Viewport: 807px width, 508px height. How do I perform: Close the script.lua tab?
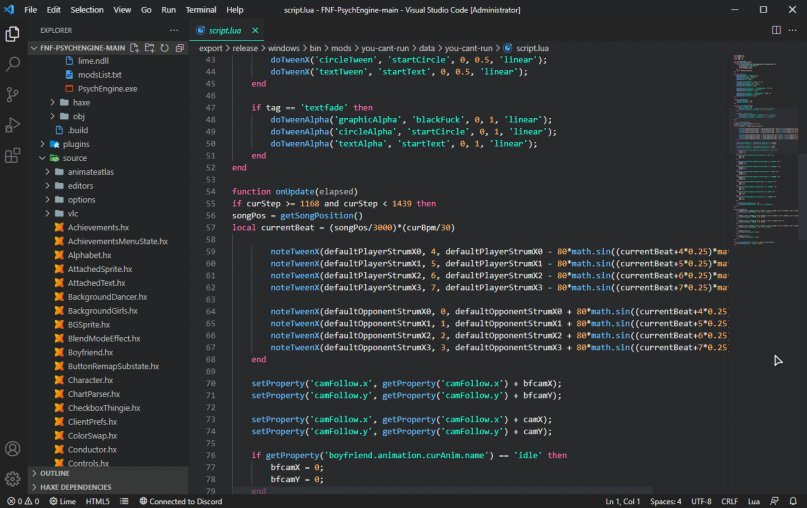click(254, 30)
